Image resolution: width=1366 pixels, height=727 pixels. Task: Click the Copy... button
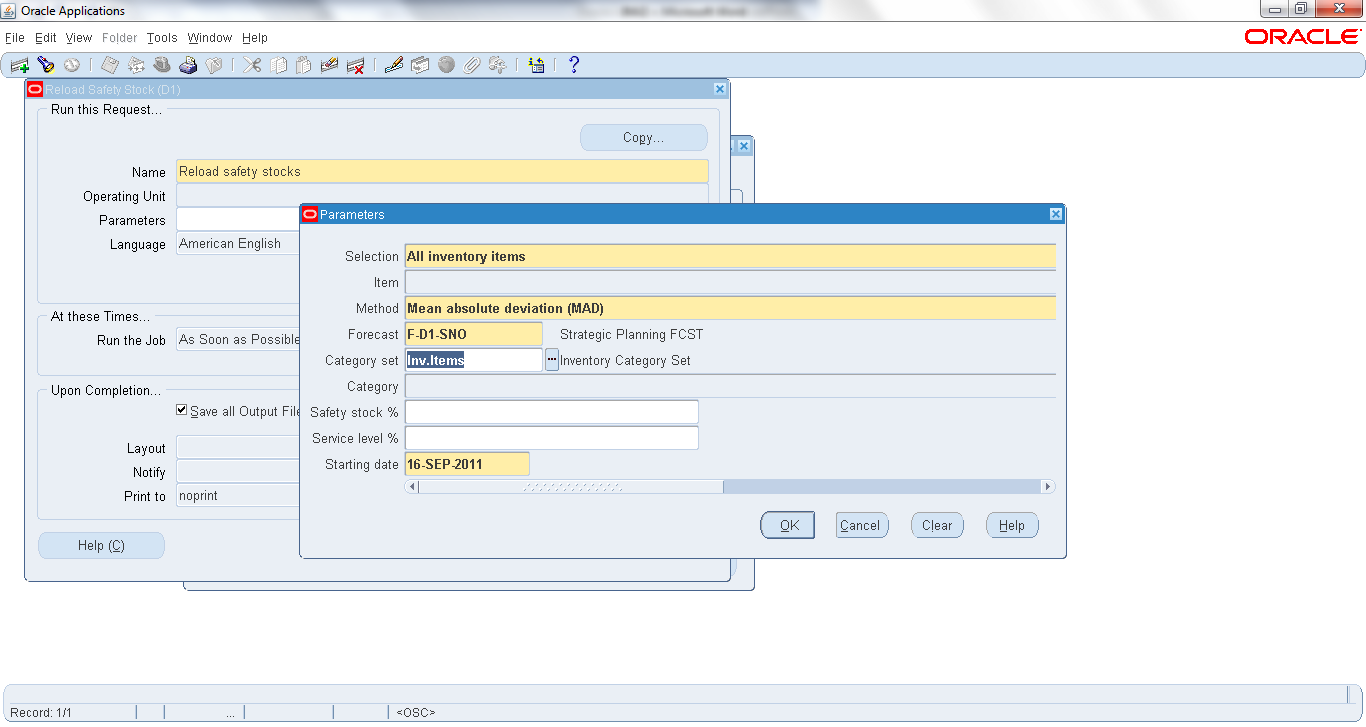pos(643,137)
